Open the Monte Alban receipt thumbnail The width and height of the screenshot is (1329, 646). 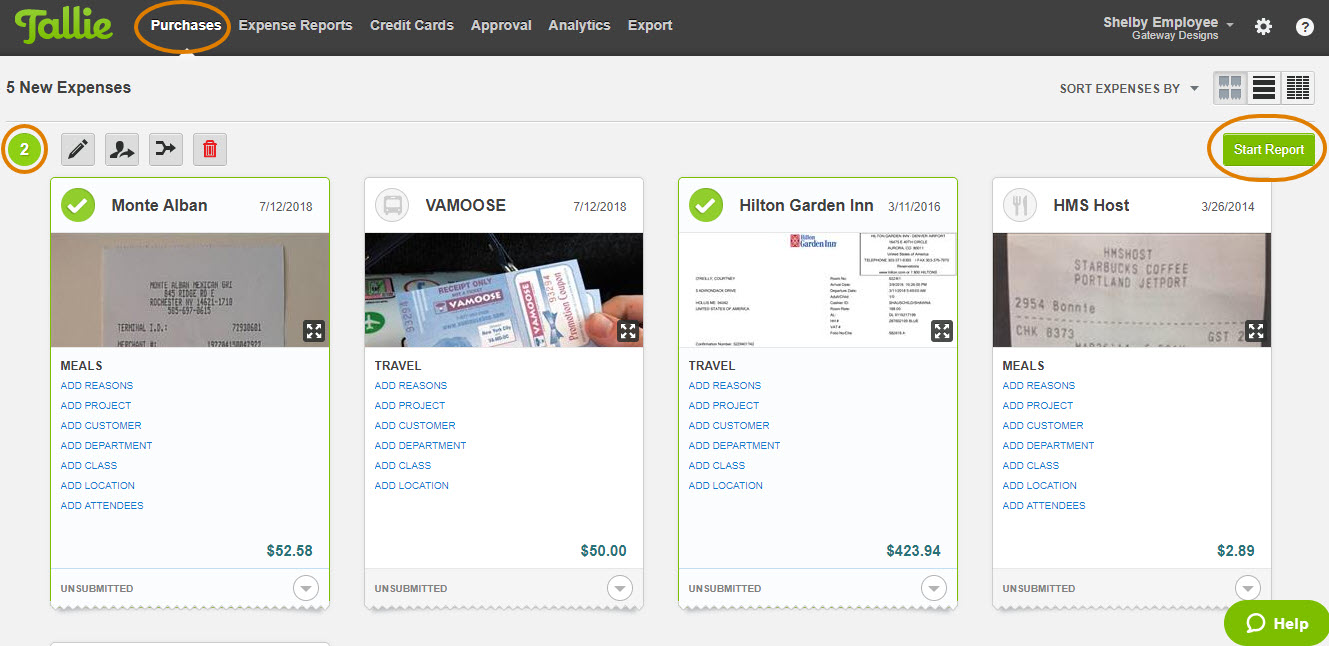190,290
